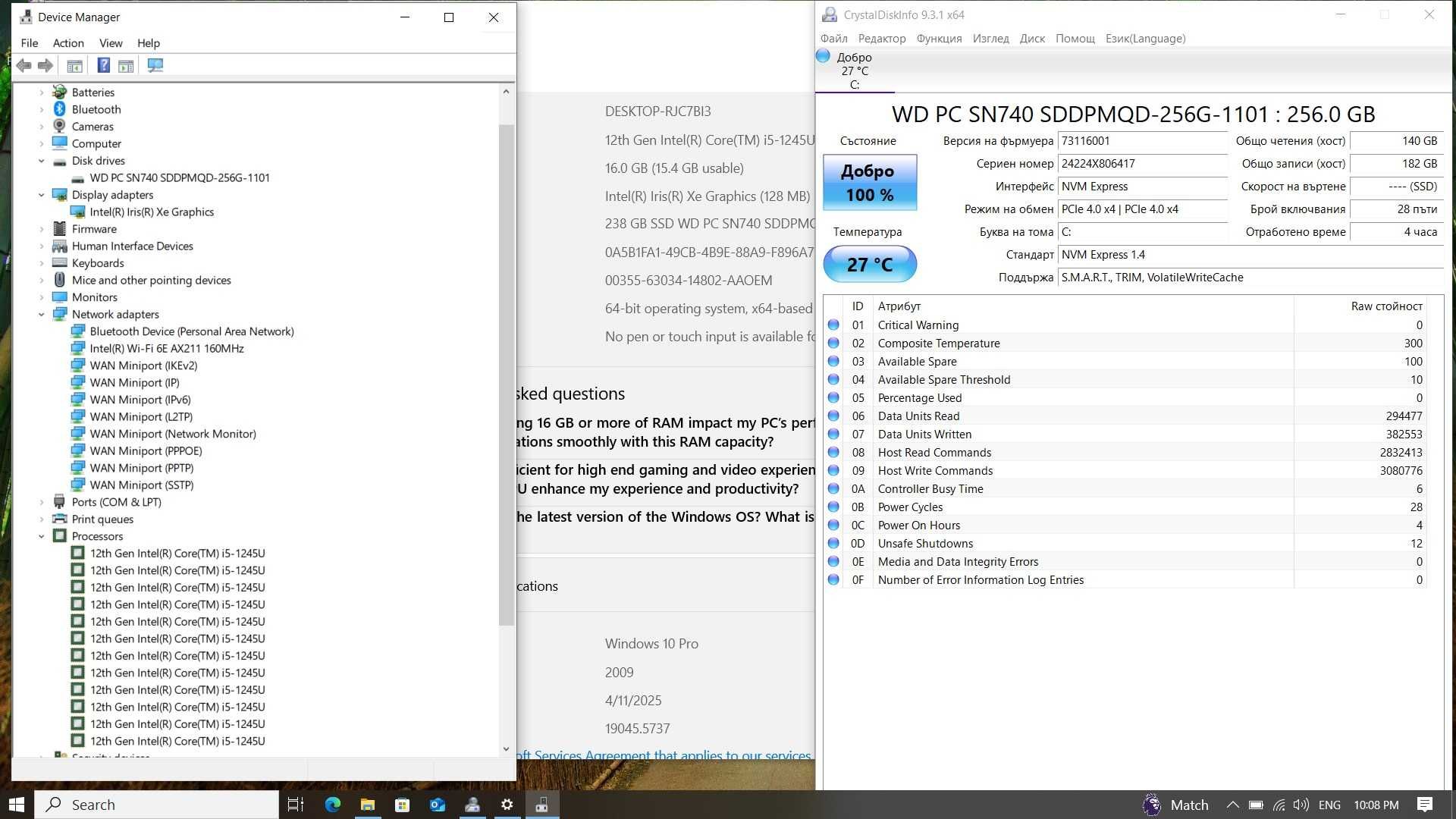Click the status dot for Power On Hours row
This screenshot has height=819, width=1456.
pos(833,525)
